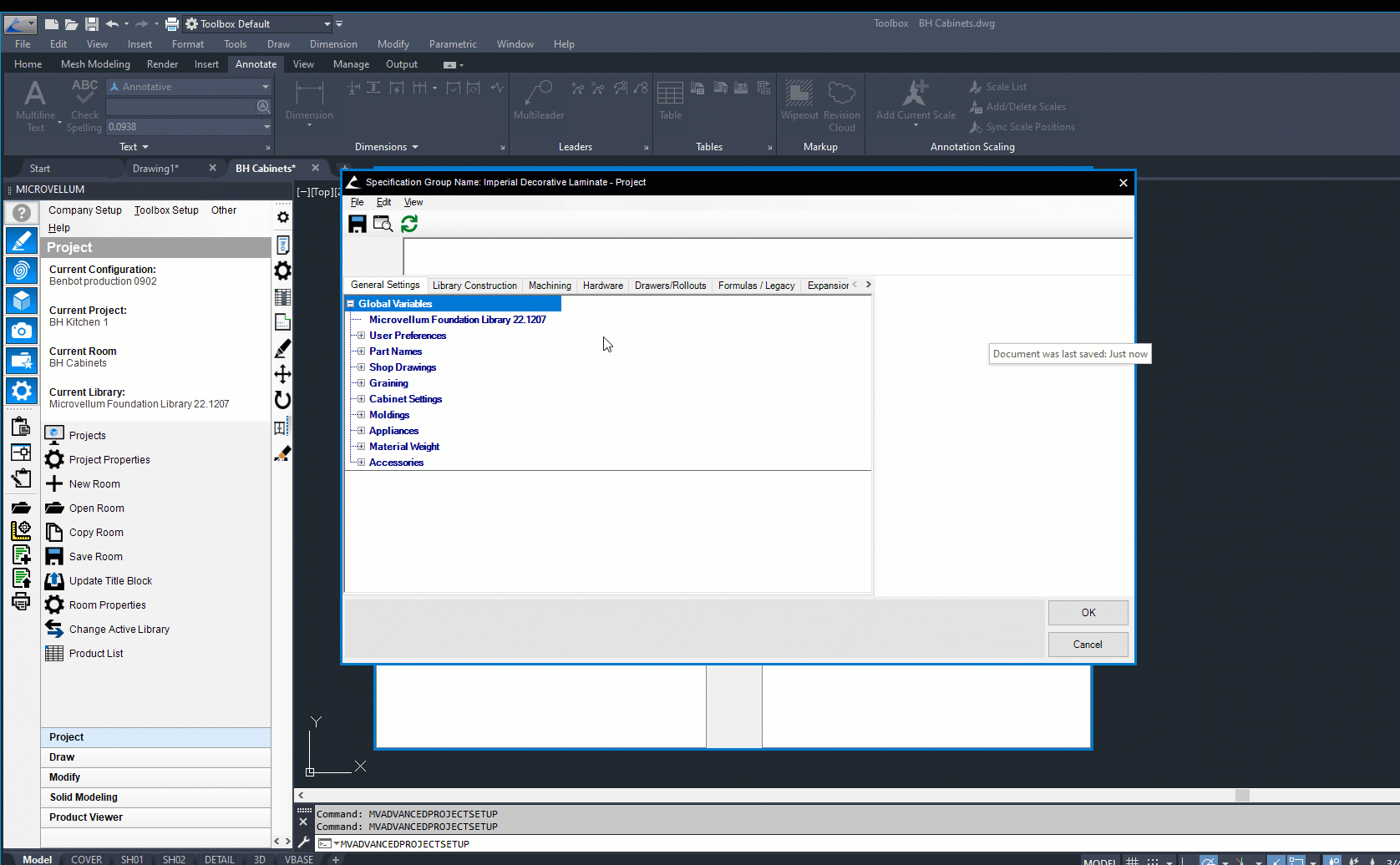Switch to the Library Construction tab
This screenshot has width=1400, height=865.
pyautogui.click(x=474, y=286)
